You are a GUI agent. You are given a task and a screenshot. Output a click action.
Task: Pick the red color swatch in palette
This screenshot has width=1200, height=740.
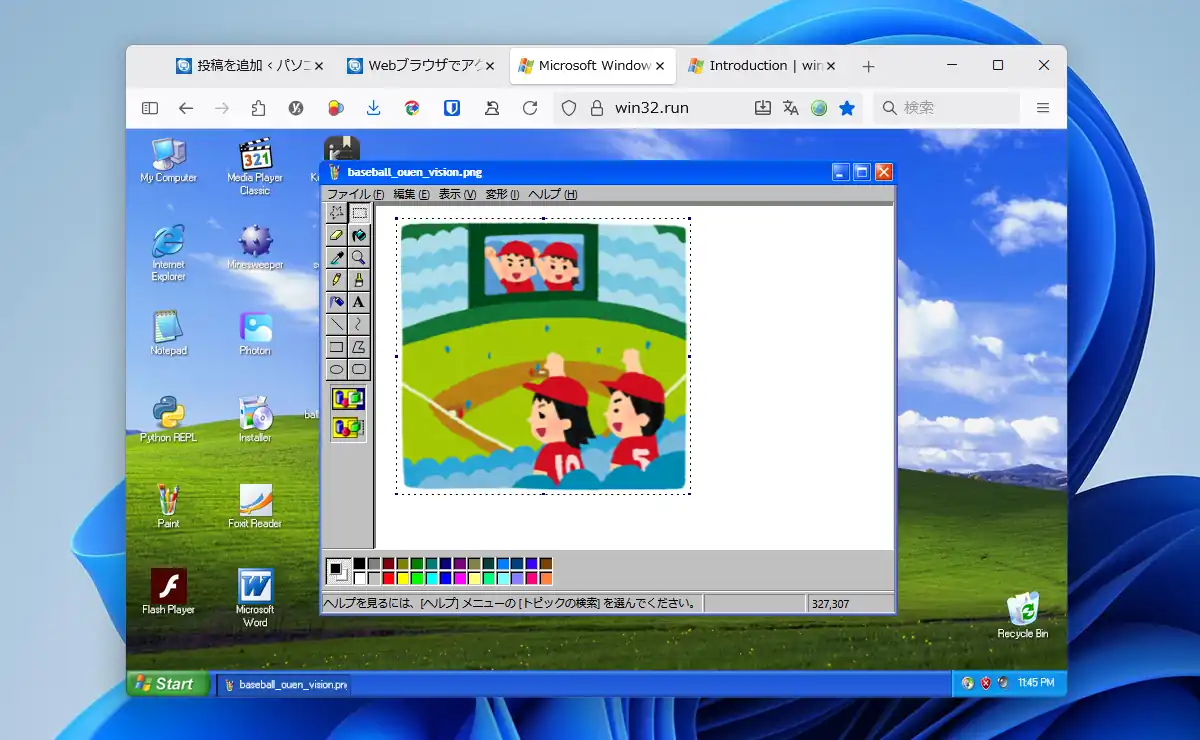tap(388, 578)
